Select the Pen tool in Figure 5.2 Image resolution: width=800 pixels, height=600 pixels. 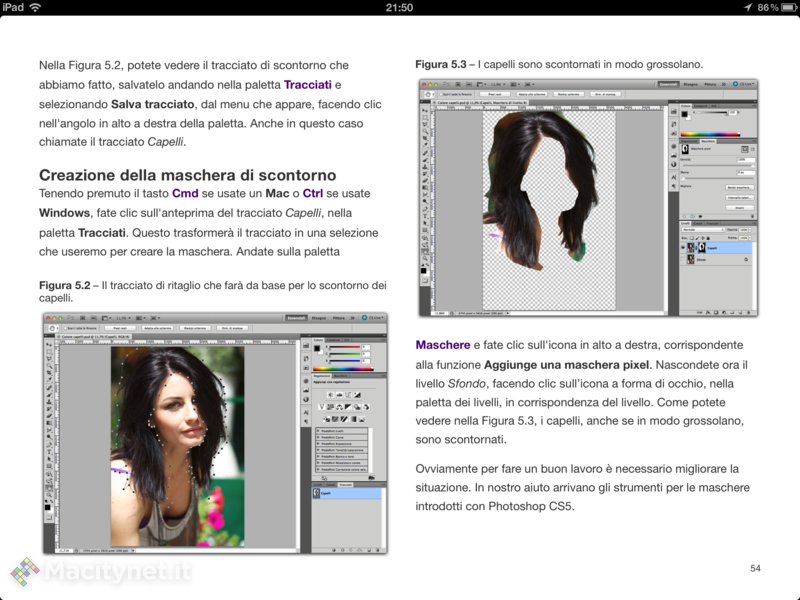click(49, 445)
